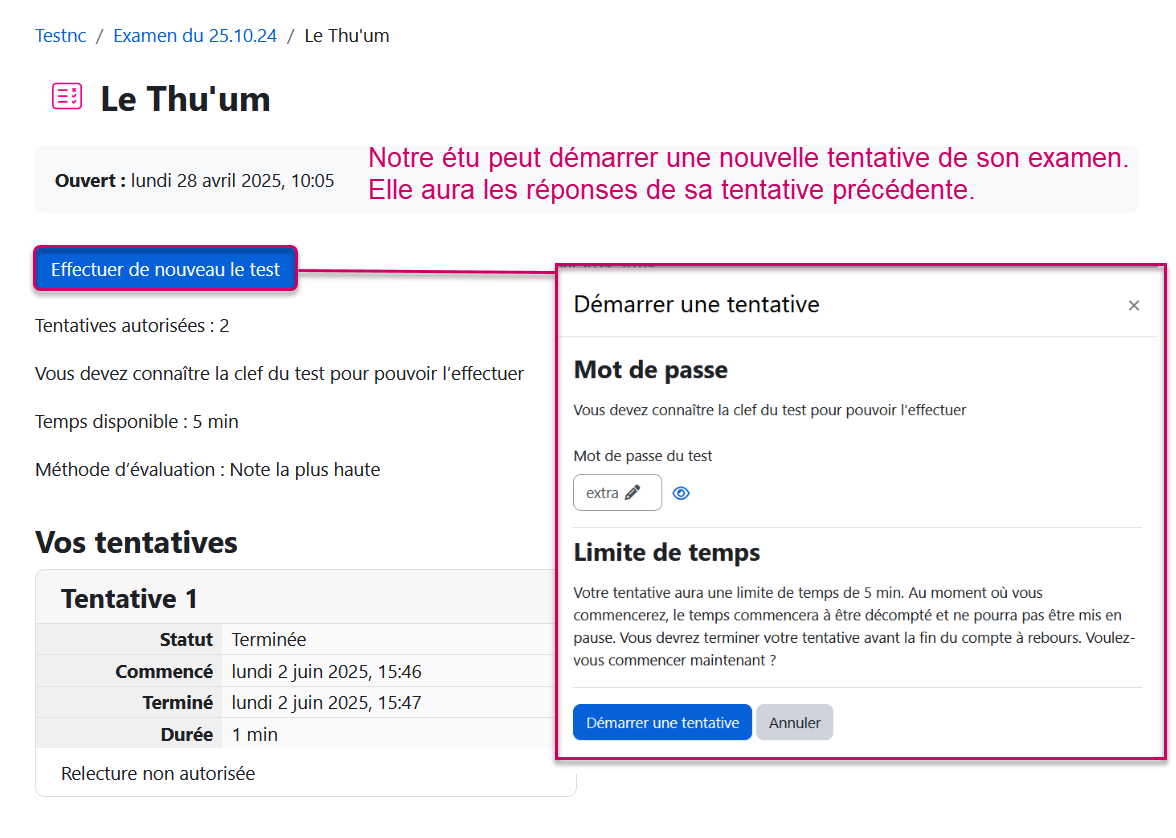1176x838 pixels.
Task: Click the Le Thu'um page heading
Action: 185,99
